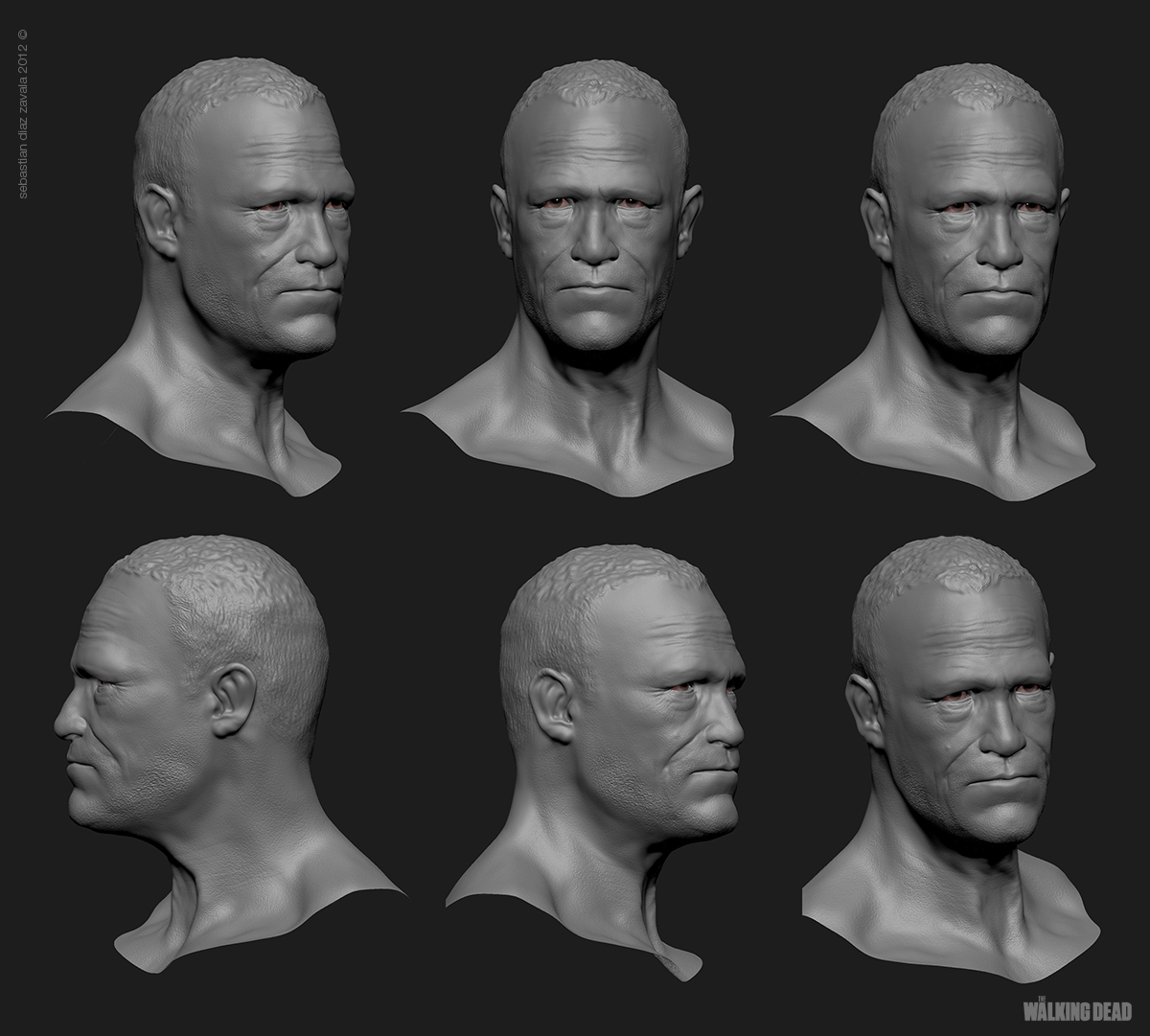1150x1036 pixels.
Task: Open the bottom-middle head render facing right
Action: (x=596, y=762)
